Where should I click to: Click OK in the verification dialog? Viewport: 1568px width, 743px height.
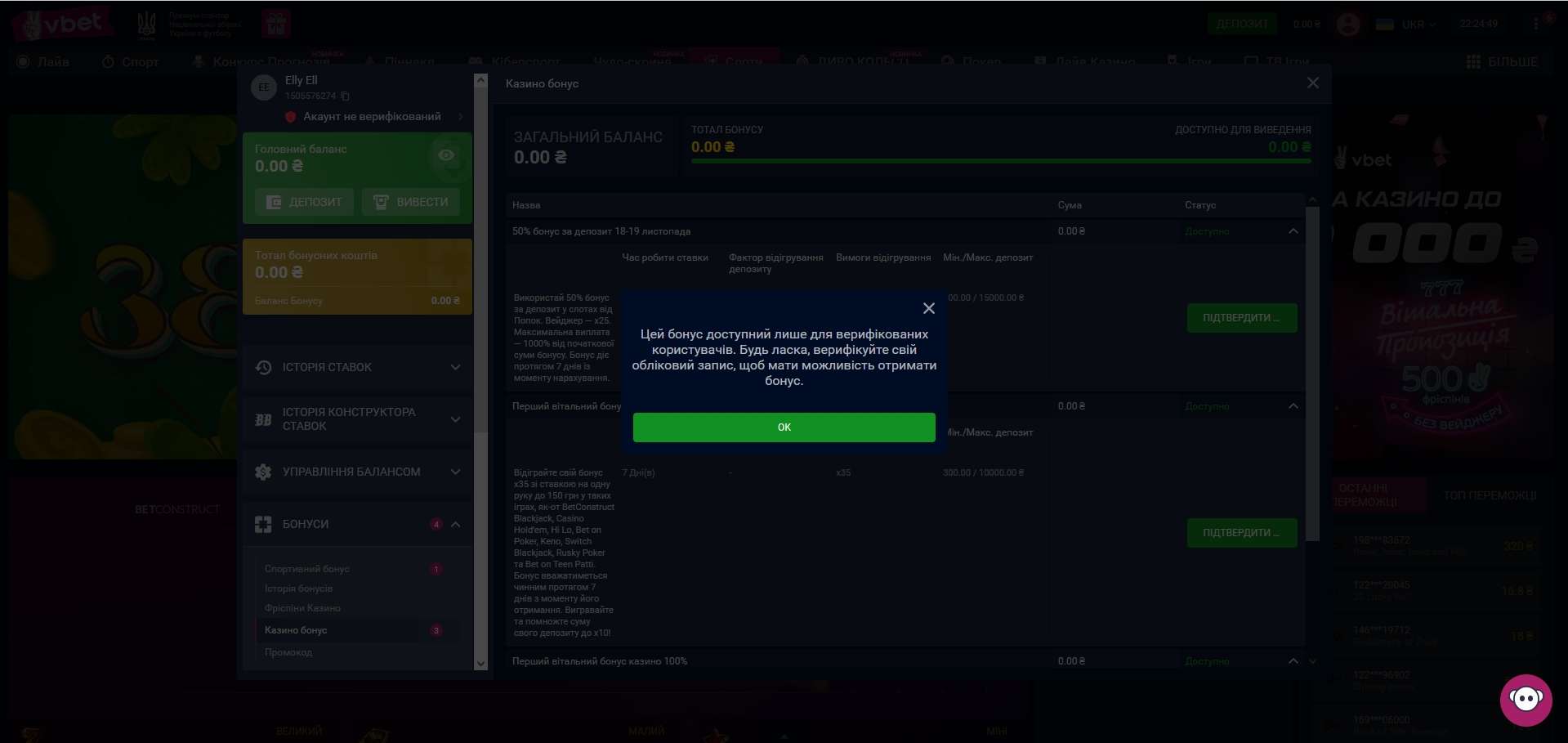[784, 427]
